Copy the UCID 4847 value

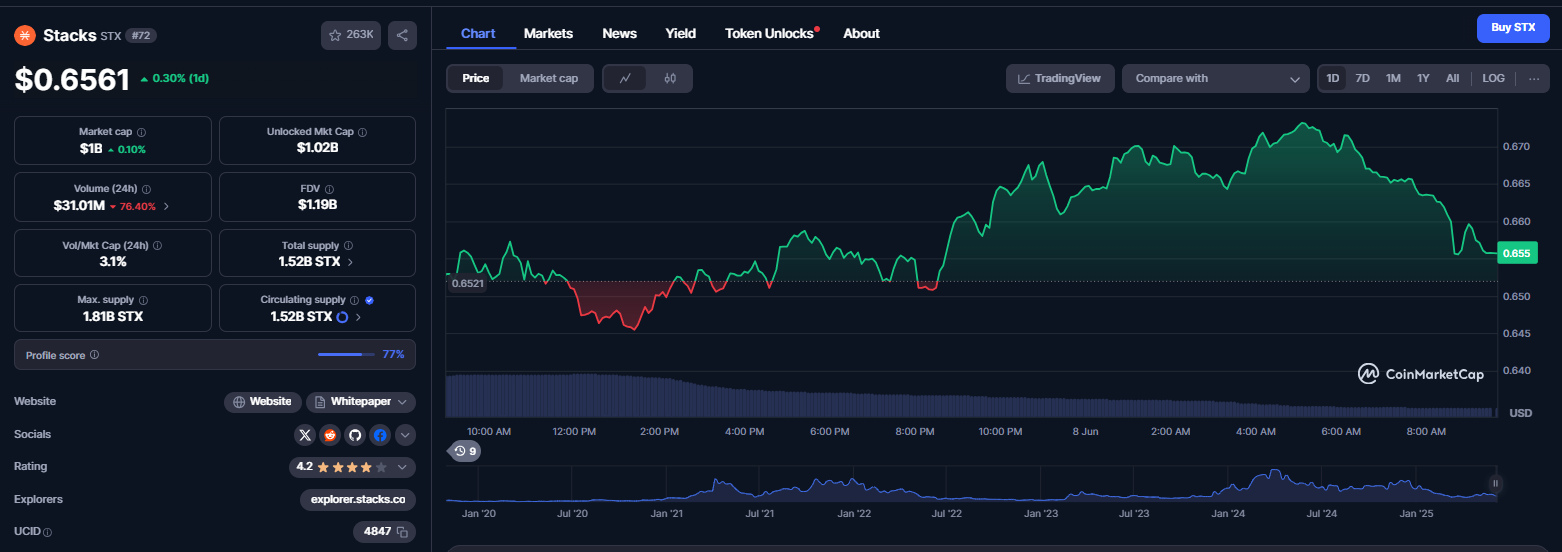point(402,532)
